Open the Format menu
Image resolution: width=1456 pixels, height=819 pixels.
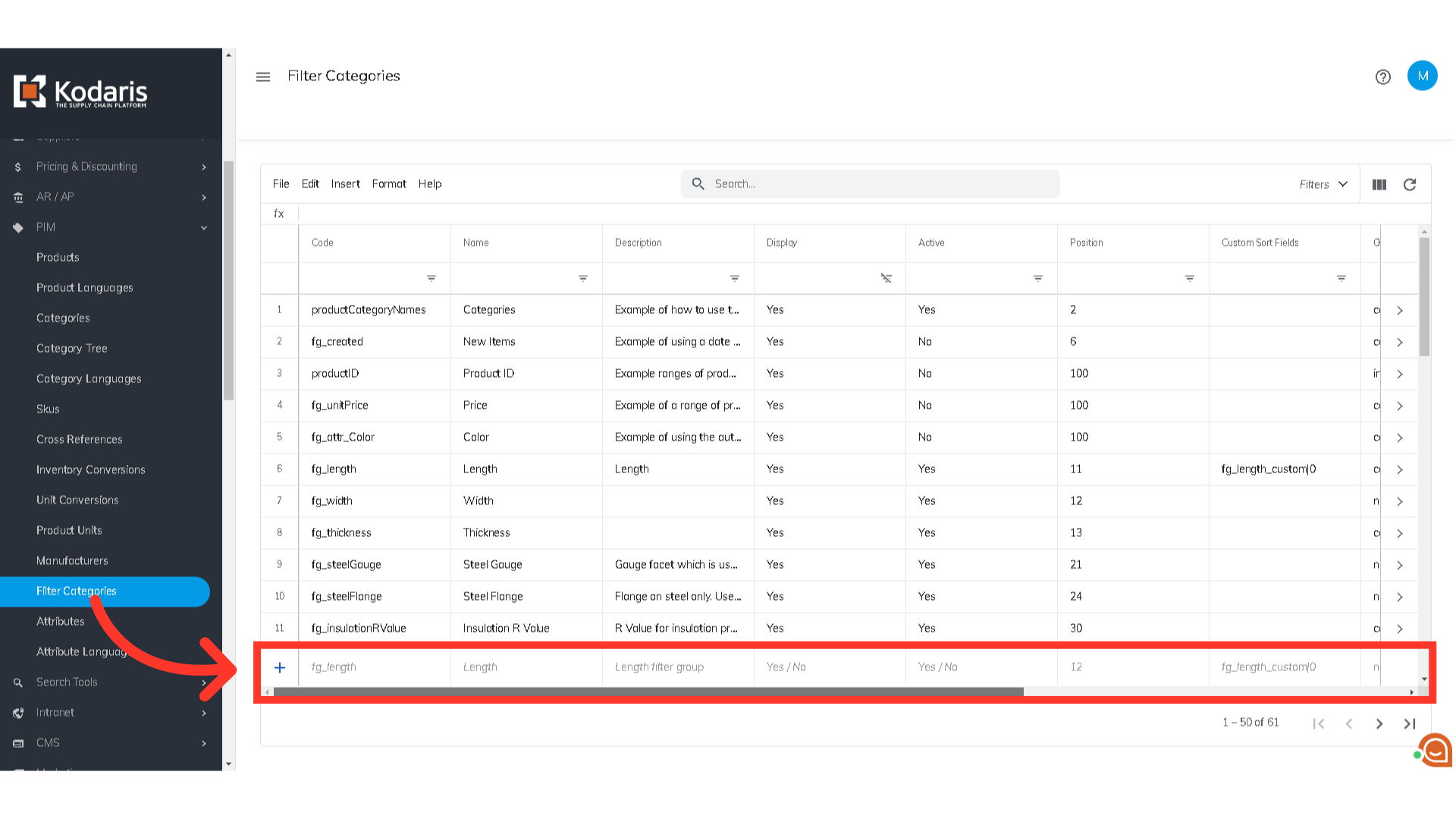point(389,184)
